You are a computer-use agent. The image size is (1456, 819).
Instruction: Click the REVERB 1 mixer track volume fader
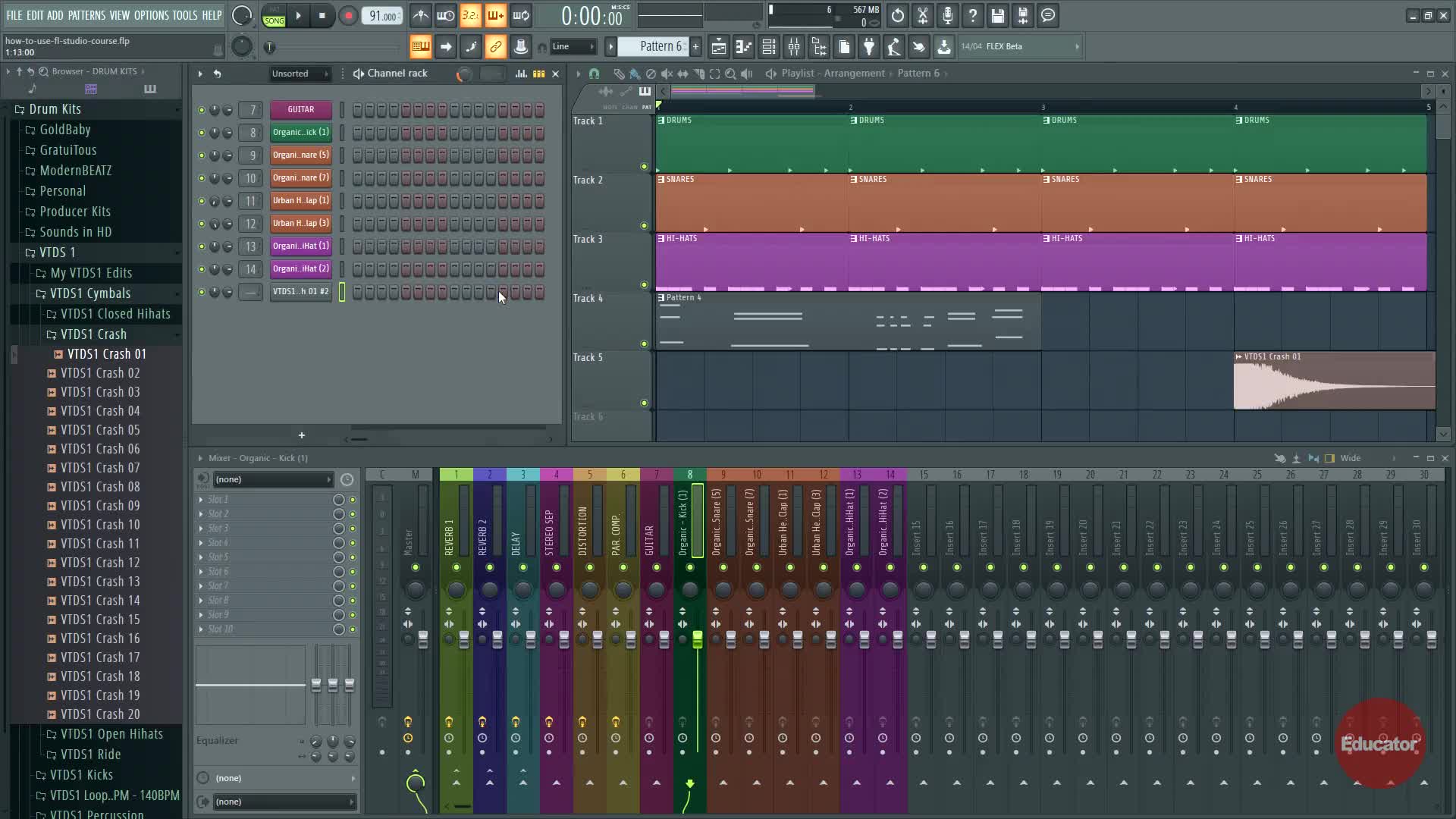(x=463, y=639)
